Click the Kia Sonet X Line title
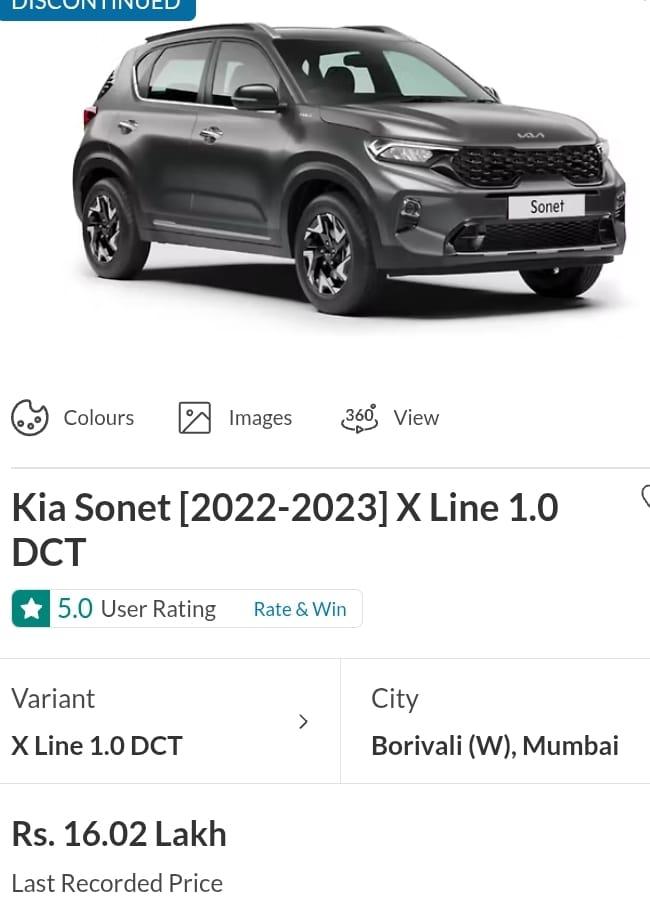This screenshot has height=904, width=650. tap(285, 529)
